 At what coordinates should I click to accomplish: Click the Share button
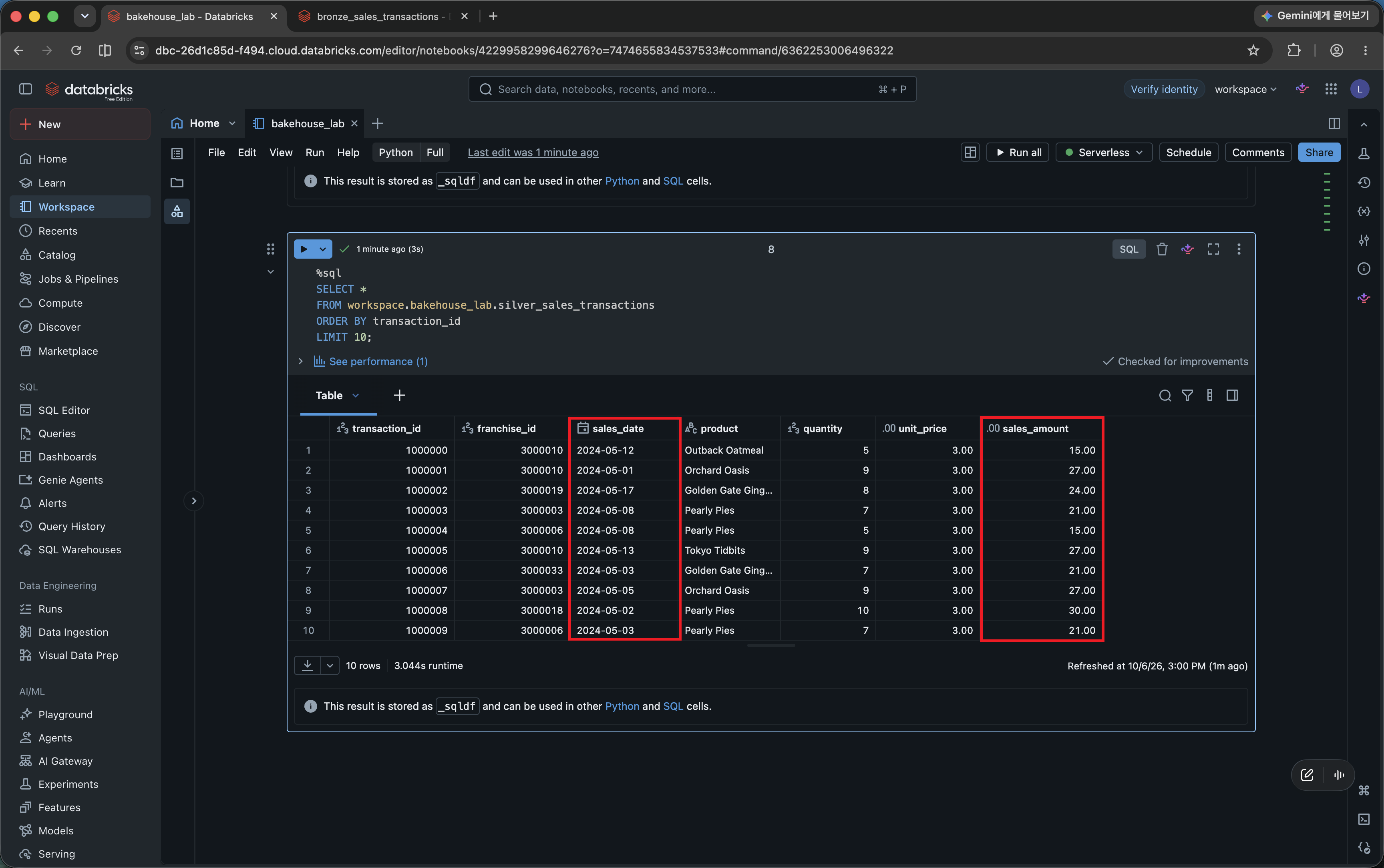(1319, 152)
